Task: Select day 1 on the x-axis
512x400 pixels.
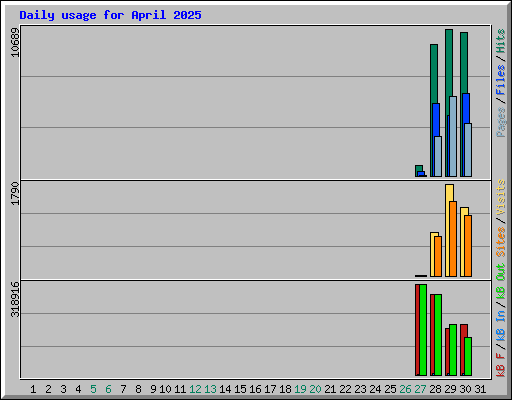Action: coord(33,389)
